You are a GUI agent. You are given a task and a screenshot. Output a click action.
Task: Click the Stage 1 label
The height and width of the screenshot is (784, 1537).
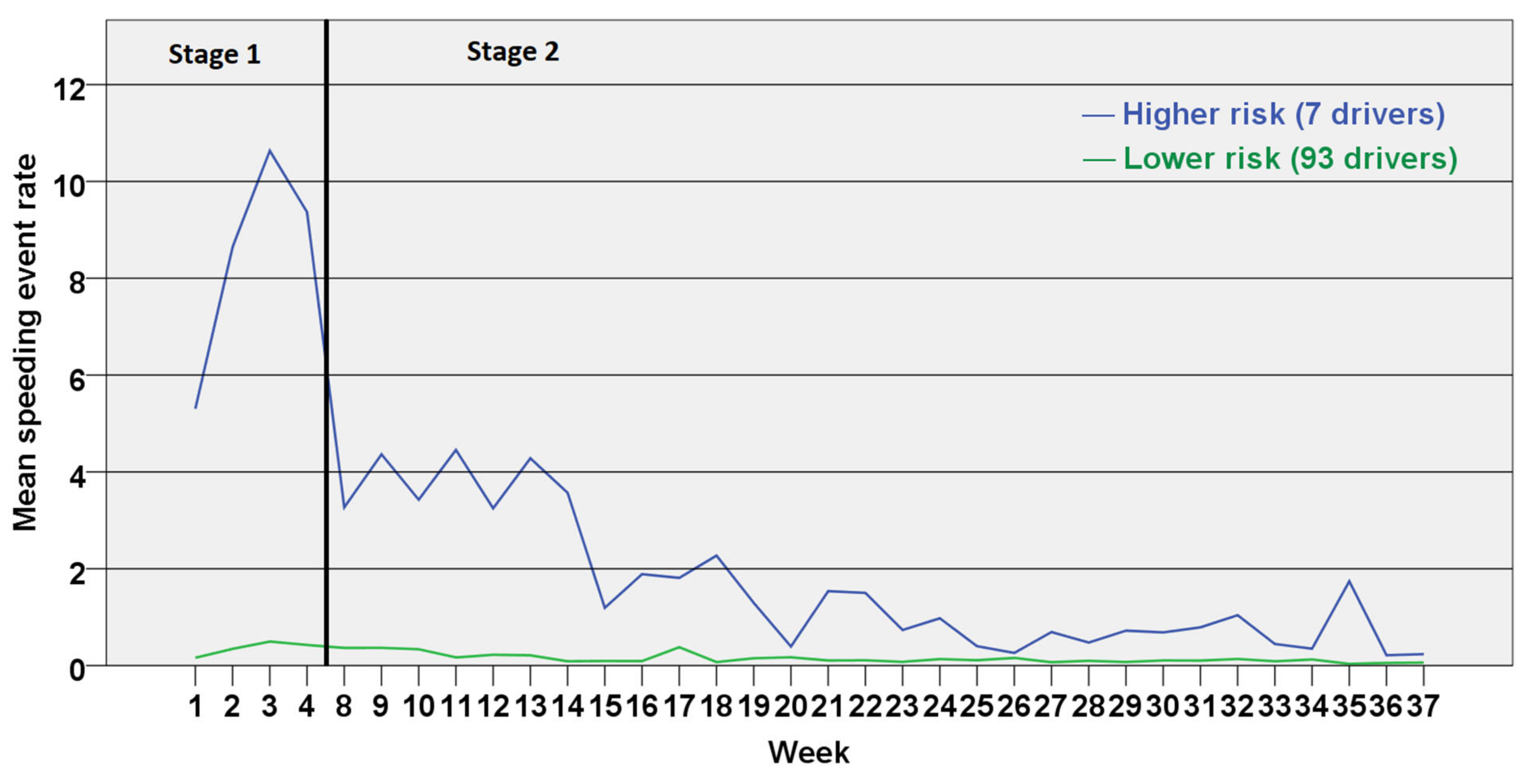[x=214, y=55]
